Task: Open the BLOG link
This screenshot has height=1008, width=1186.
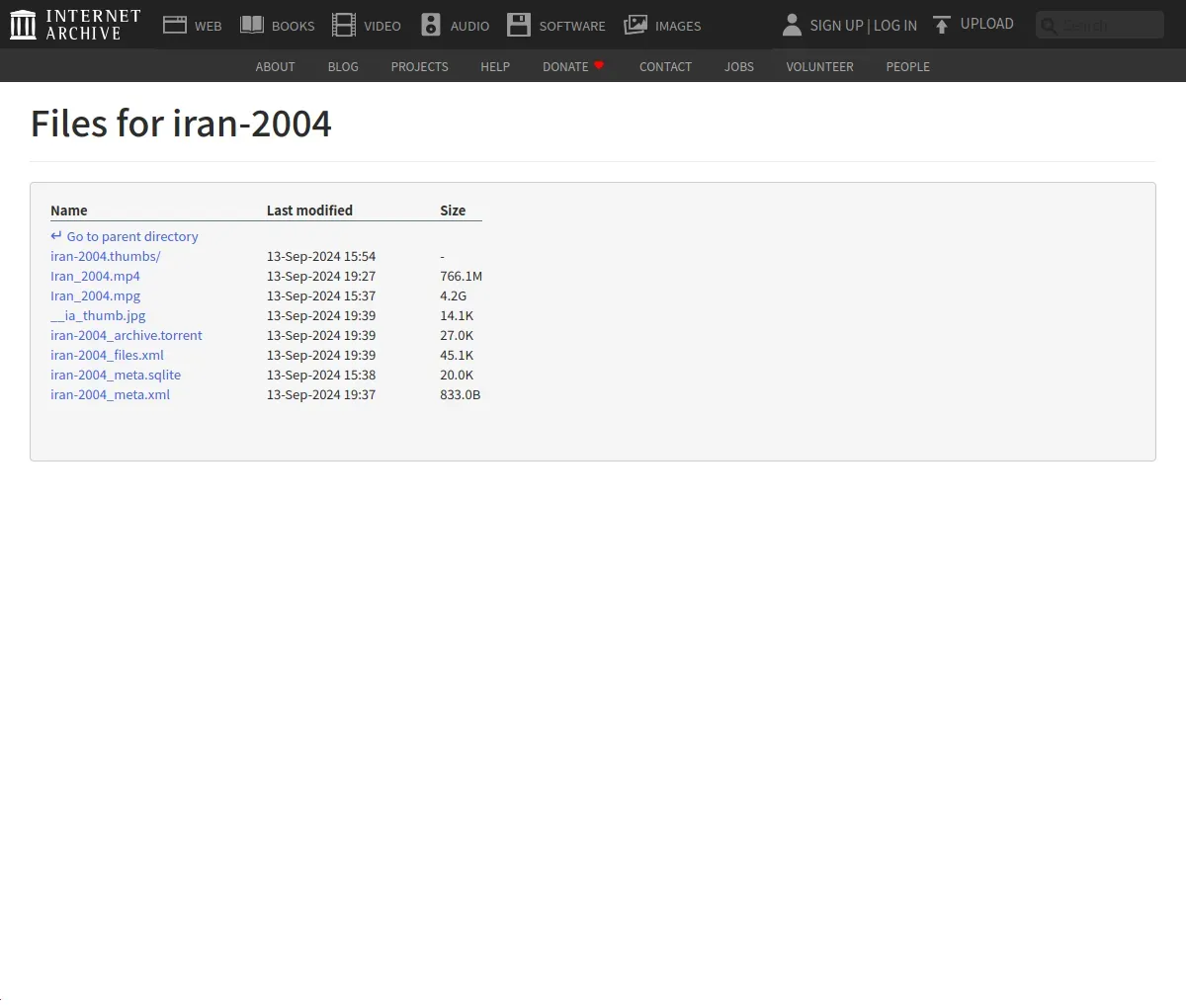Action: [343, 66]
